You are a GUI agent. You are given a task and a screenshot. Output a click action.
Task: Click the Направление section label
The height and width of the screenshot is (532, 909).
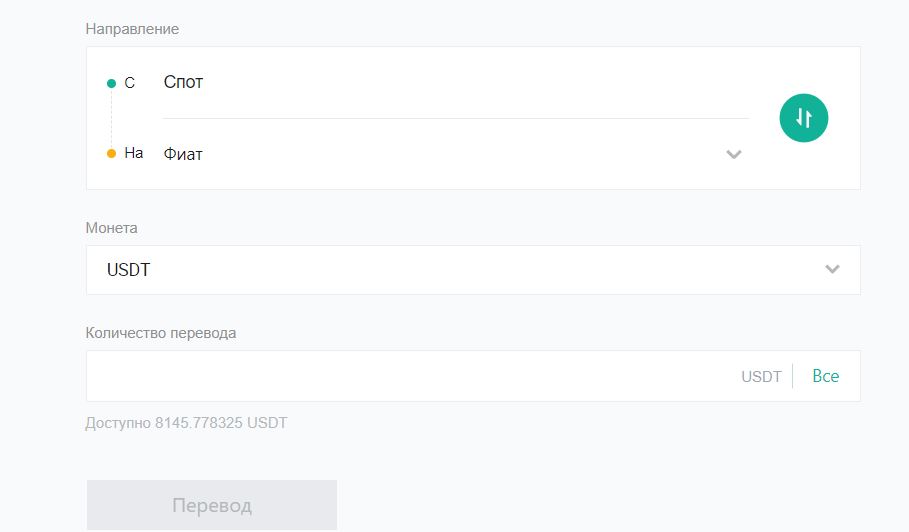(x=132, y=29)
